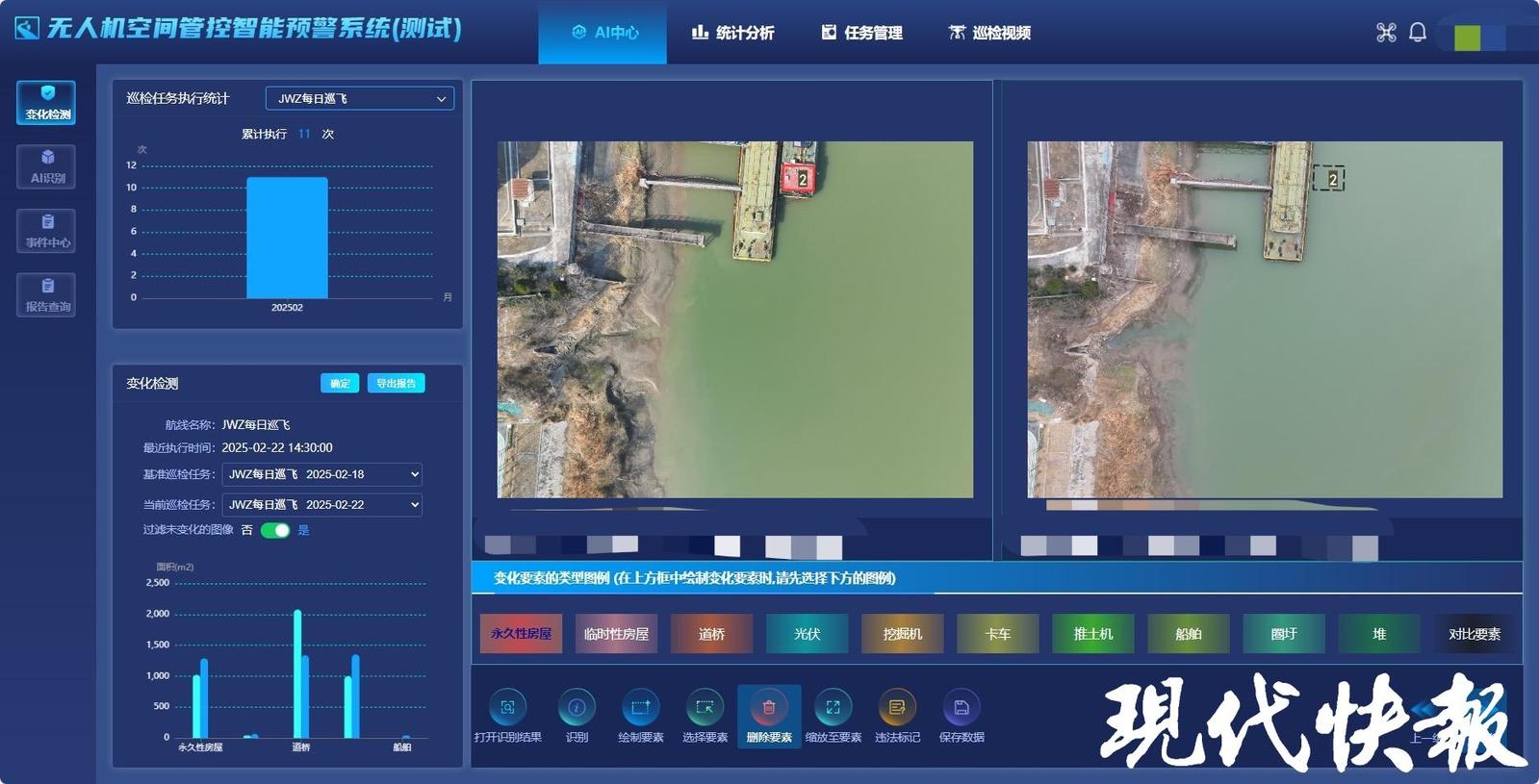This screenshot has height=784, width=1539.
Task: Click the 缩放至要素 zoom icon
Action: pos(833,708)
